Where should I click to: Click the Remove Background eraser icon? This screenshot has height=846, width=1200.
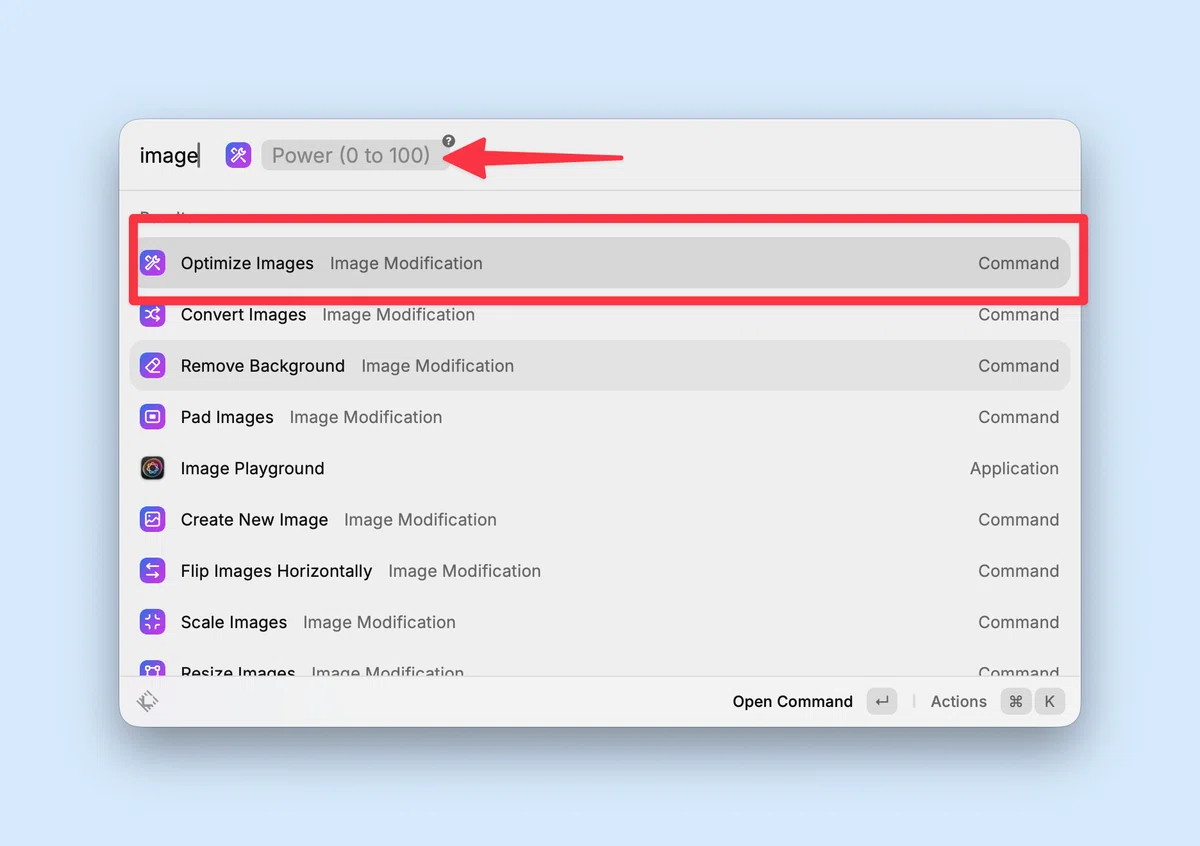pos(152,366)
